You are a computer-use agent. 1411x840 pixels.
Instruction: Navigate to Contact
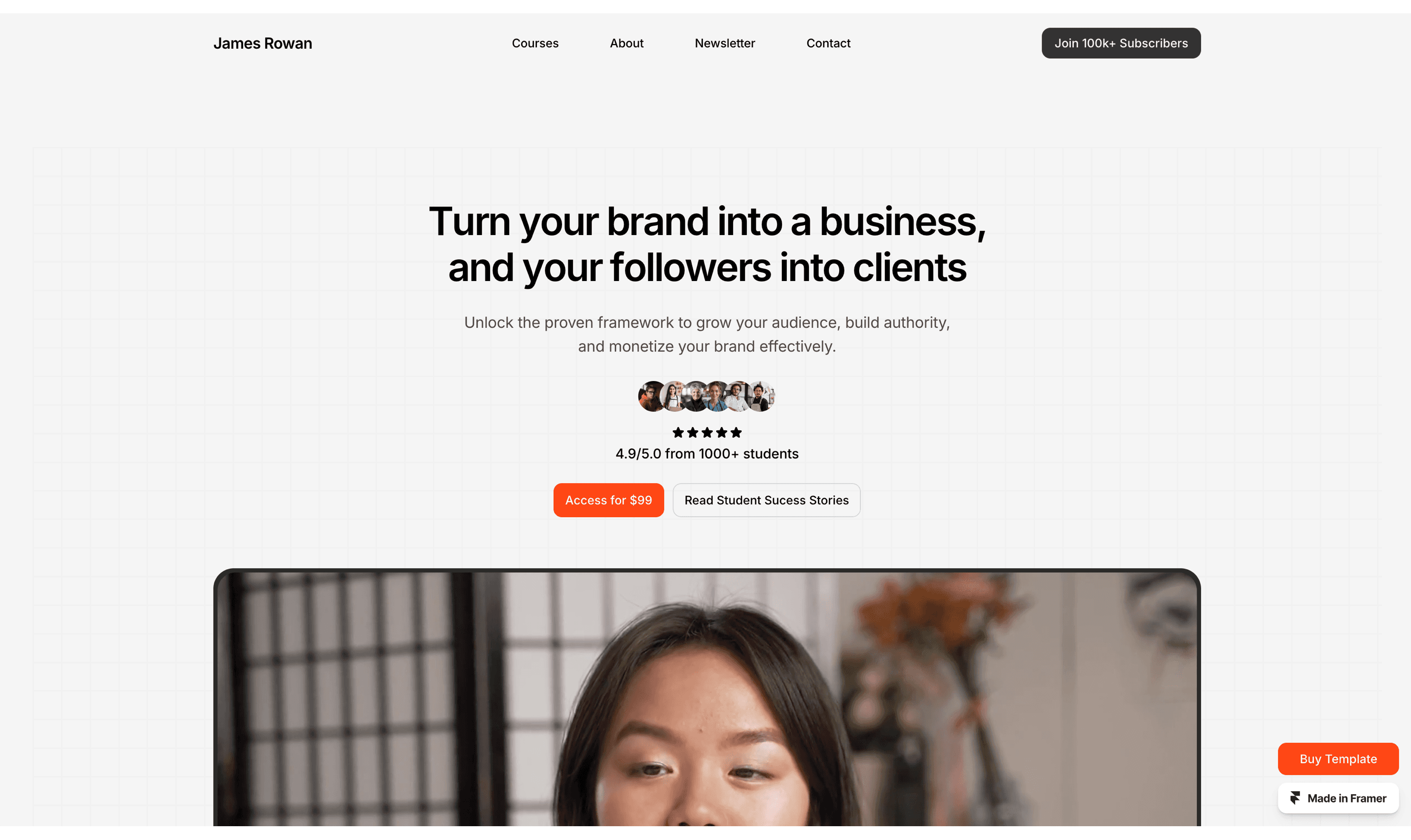[828, 43]
